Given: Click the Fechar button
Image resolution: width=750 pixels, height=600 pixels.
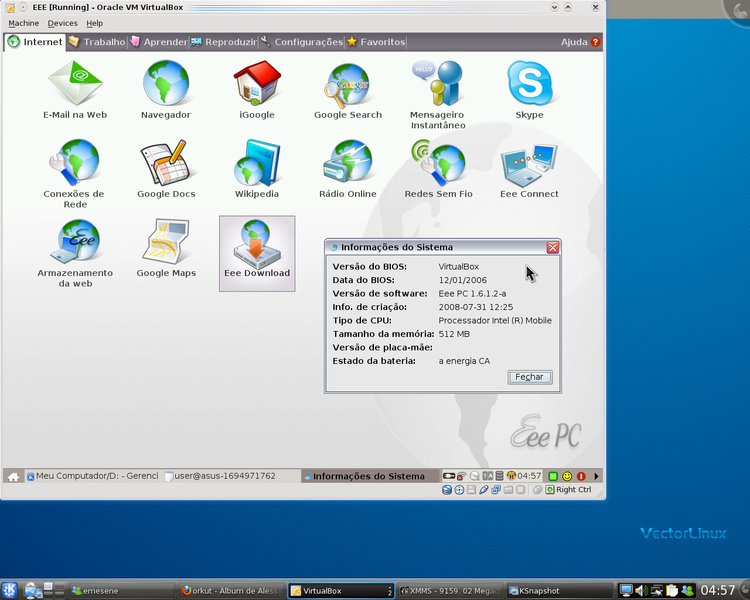Looking at the screenshot, I should 529,377.
